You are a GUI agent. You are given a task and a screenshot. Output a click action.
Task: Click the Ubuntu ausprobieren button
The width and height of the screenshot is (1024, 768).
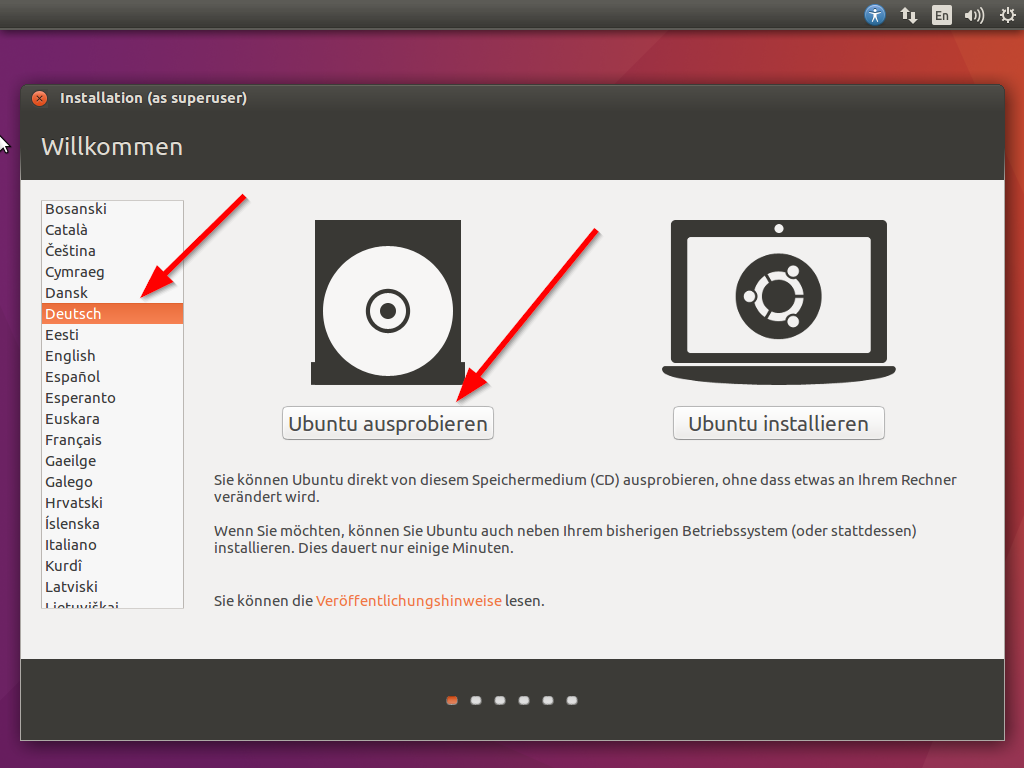pos(388,423)
